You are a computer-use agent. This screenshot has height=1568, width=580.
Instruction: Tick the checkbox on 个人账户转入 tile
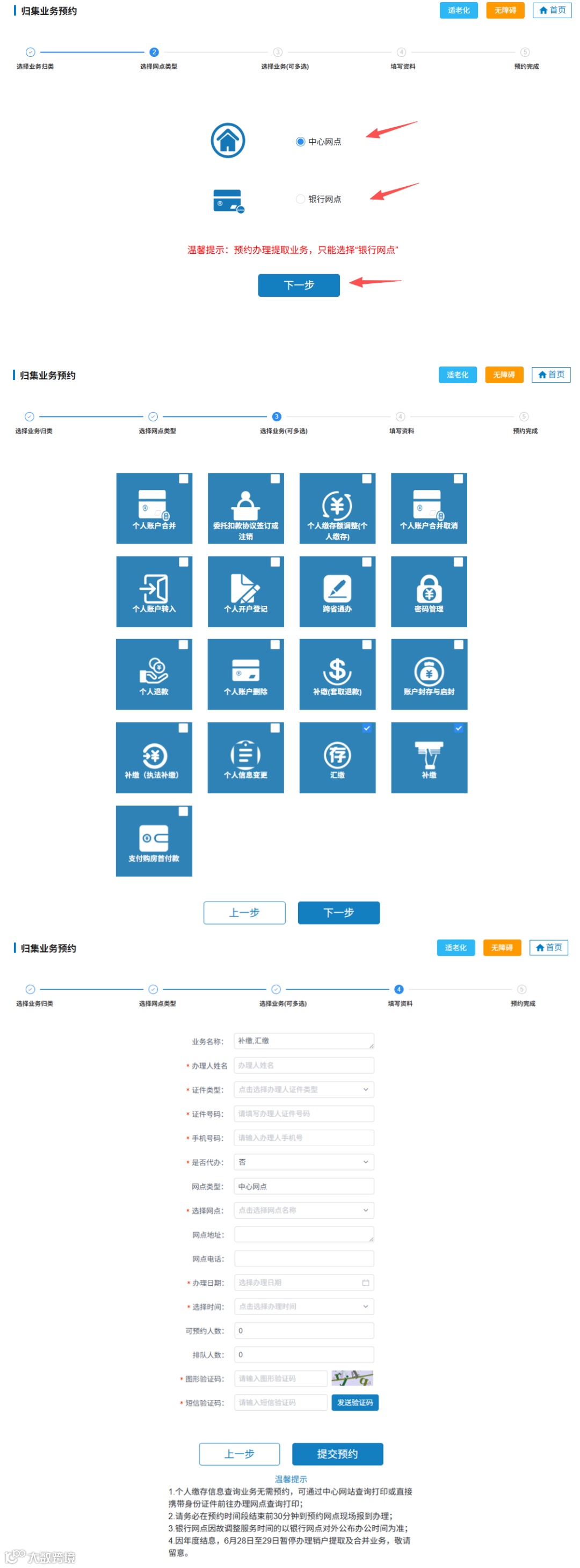[183, 562]
